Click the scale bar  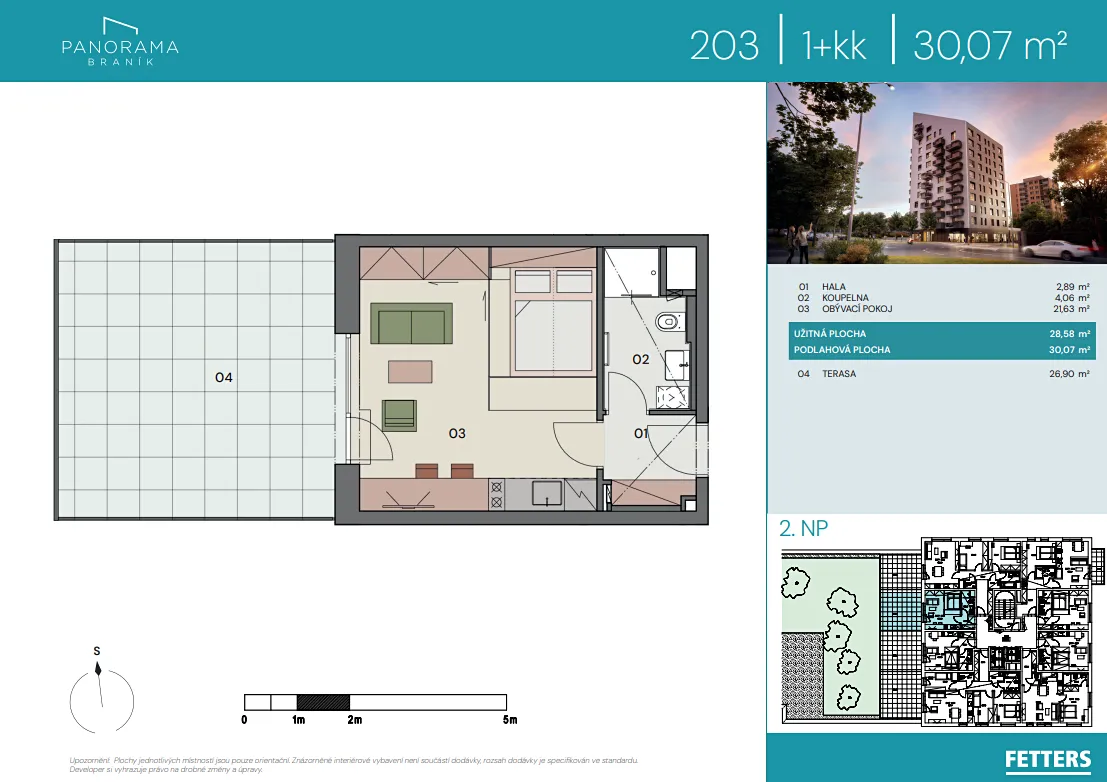(x=375, y=702)
